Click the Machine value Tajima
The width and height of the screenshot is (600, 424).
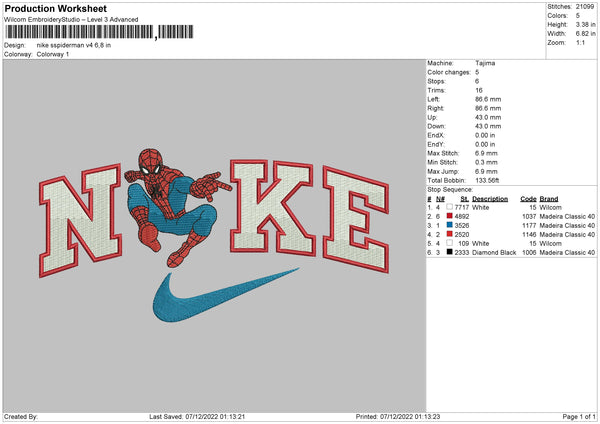click(x=486, y=63)
